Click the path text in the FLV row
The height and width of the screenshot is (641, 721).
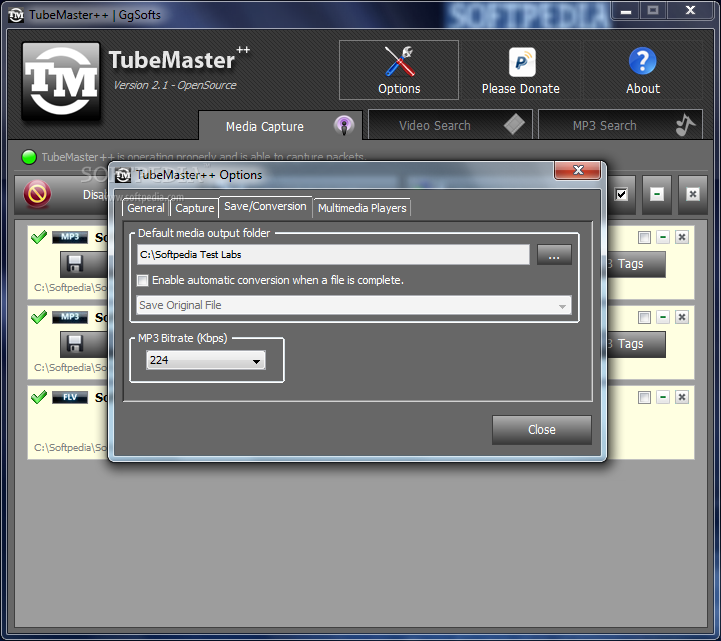[x=70, y=447]
